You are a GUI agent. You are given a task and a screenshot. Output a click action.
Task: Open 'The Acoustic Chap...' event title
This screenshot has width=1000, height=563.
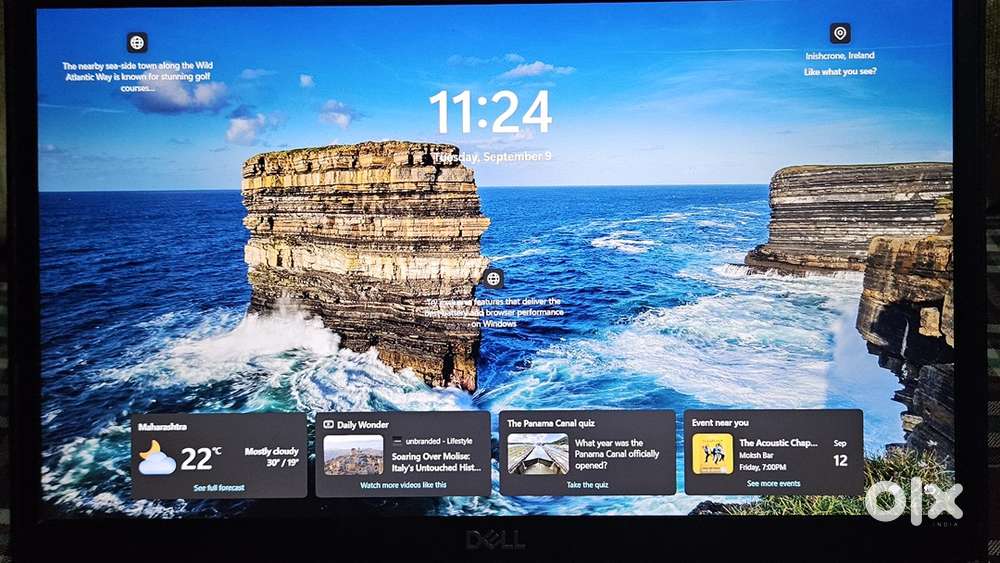pyautogui.click(x=778, y=442)
